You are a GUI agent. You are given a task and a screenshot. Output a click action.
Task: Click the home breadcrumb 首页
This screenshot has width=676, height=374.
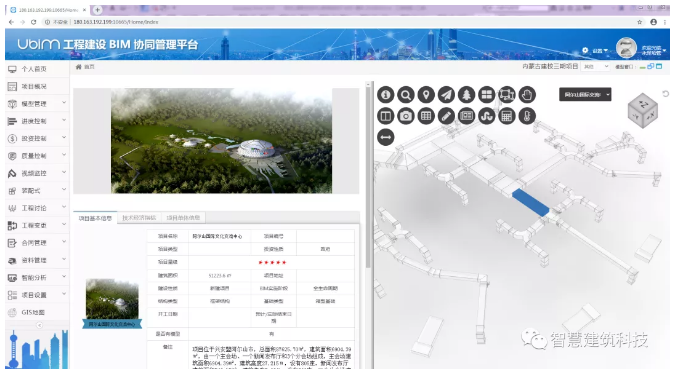[x=85, y=67]
